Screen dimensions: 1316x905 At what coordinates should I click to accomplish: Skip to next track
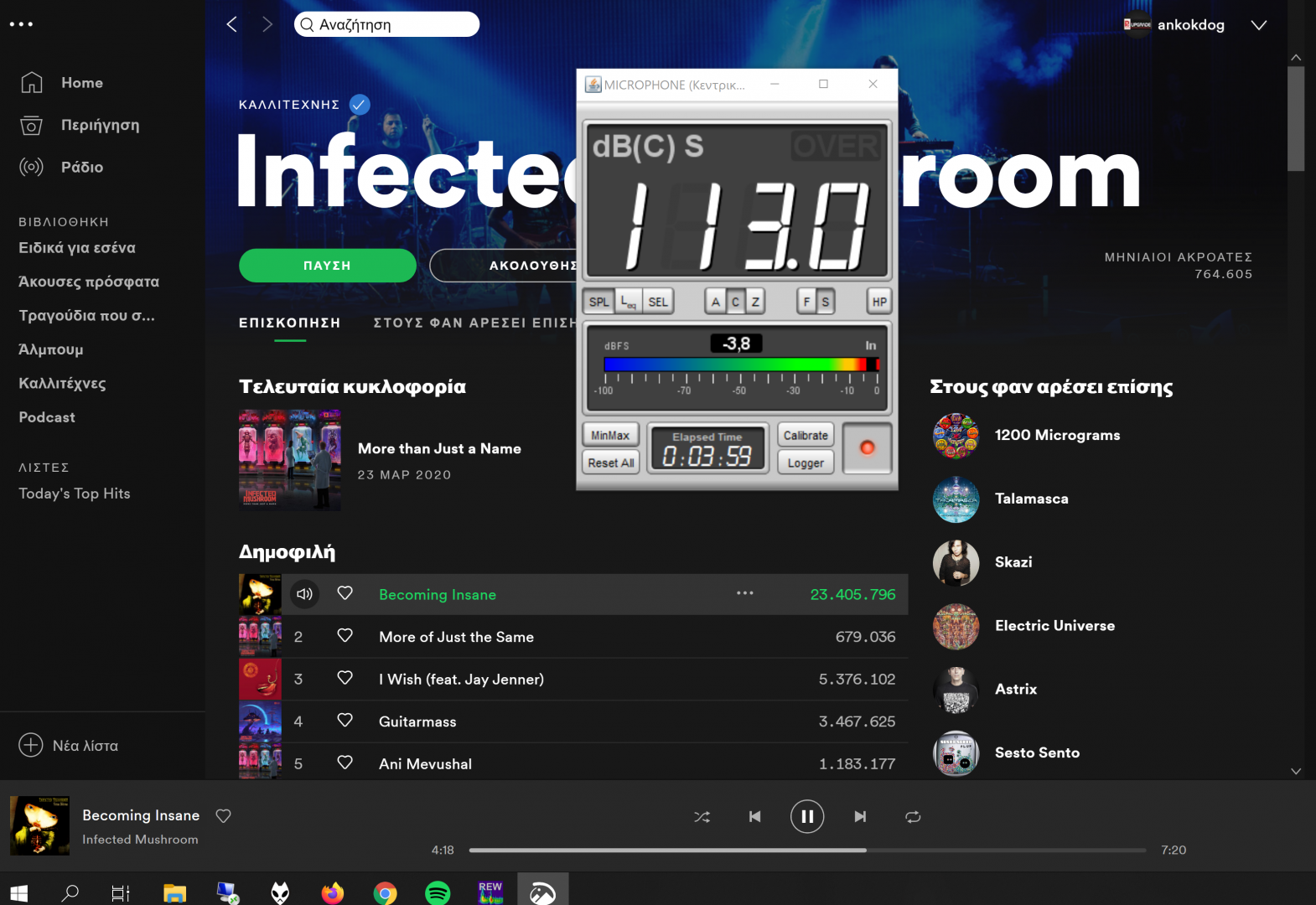point(860,817)
